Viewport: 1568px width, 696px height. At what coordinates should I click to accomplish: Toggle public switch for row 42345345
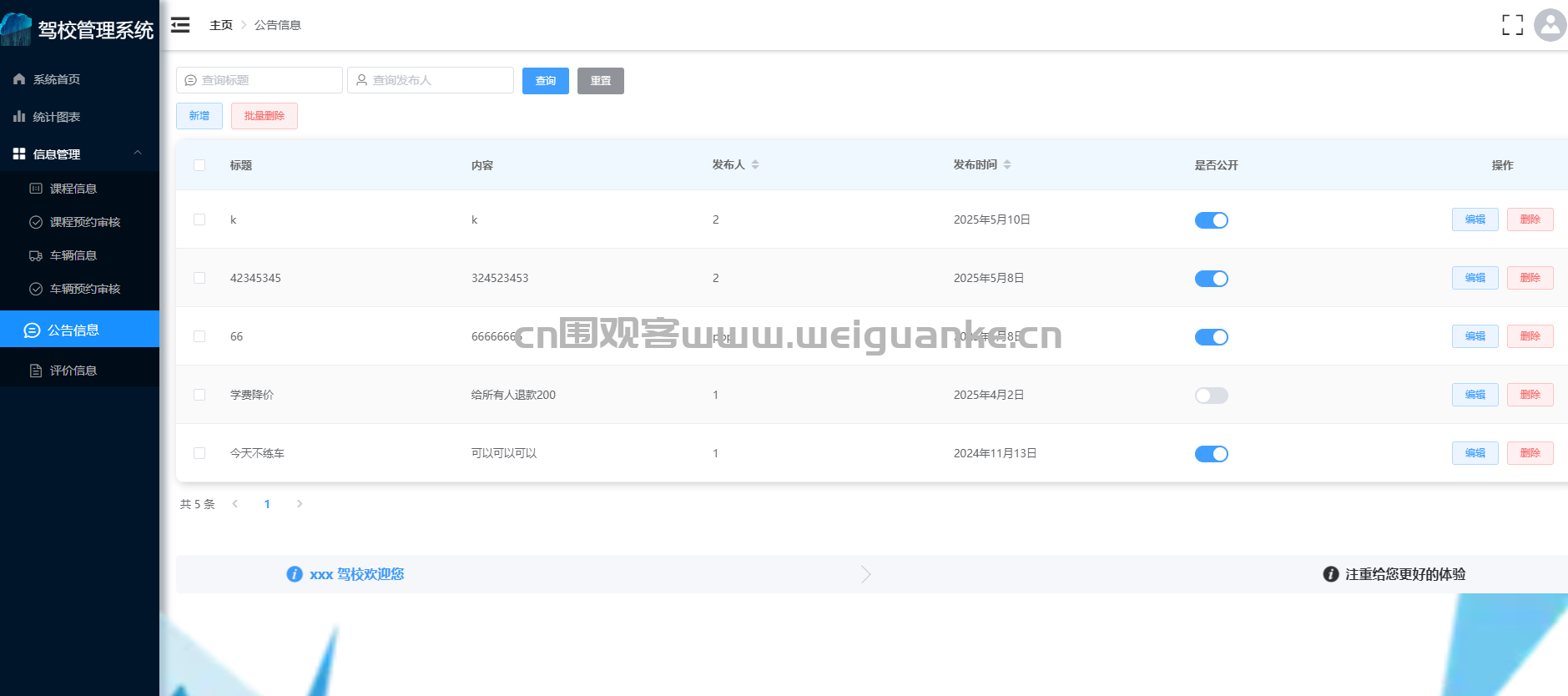point(1212,279)
